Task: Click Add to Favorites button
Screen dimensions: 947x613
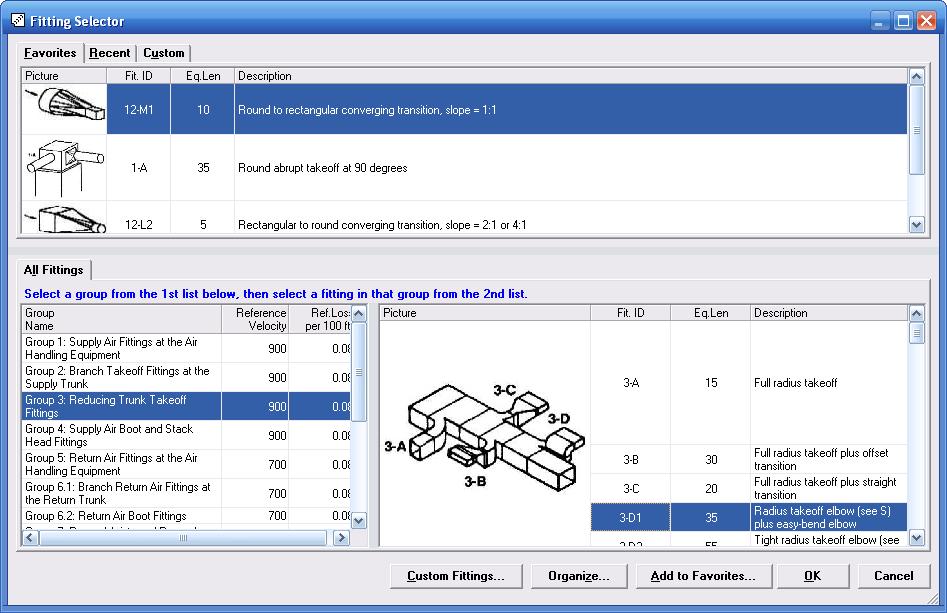Action: pyautogui.click(x=702, y=576)
